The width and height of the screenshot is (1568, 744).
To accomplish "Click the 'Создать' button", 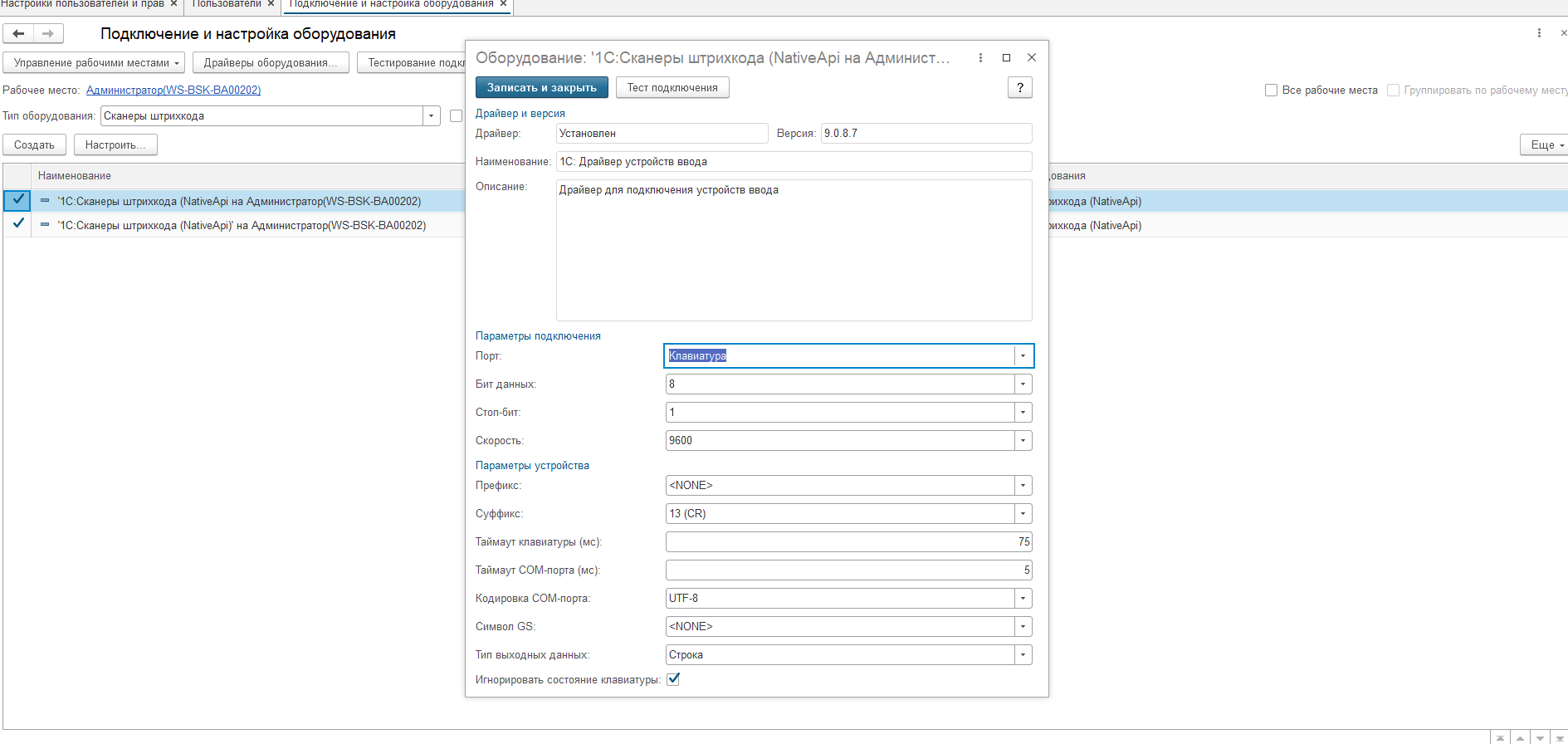I will click(x=34, y=145).
